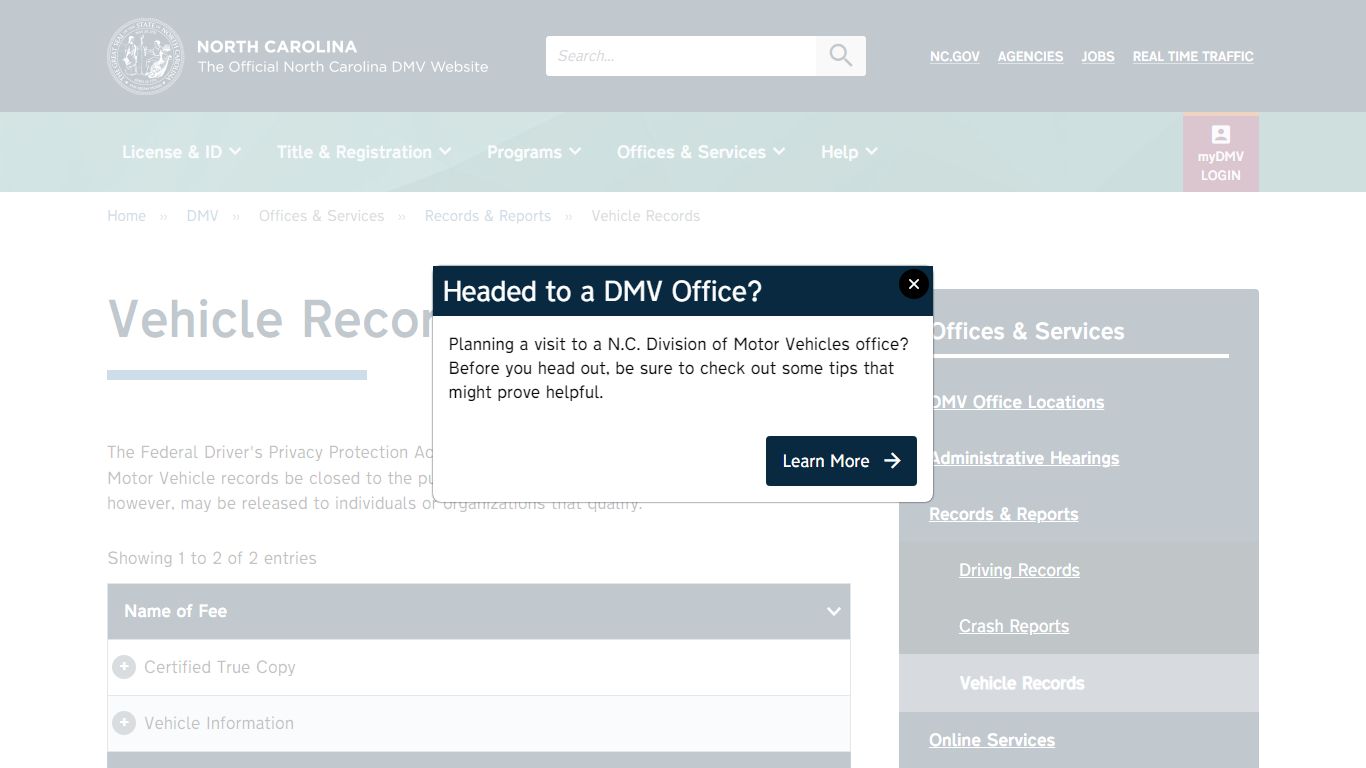1366x768 pixels.
Task: Open the NC.GOV link
Action: point(955,57)
